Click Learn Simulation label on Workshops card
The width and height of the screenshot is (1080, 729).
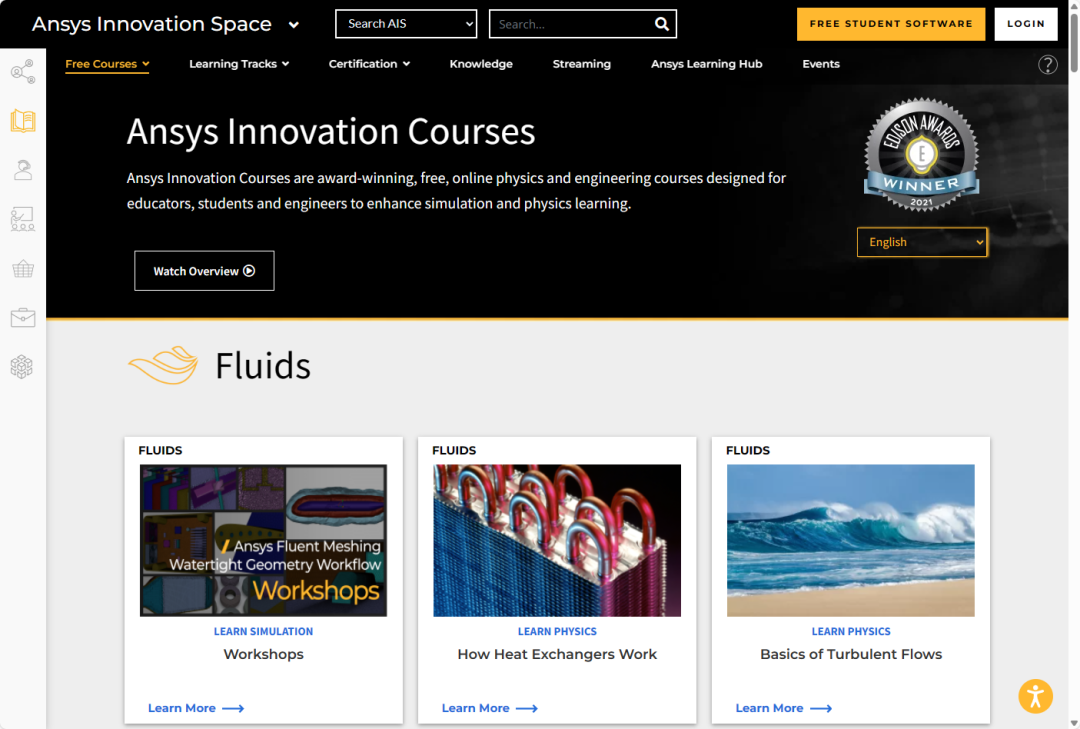pyautogui.click(x=263, y=631)
